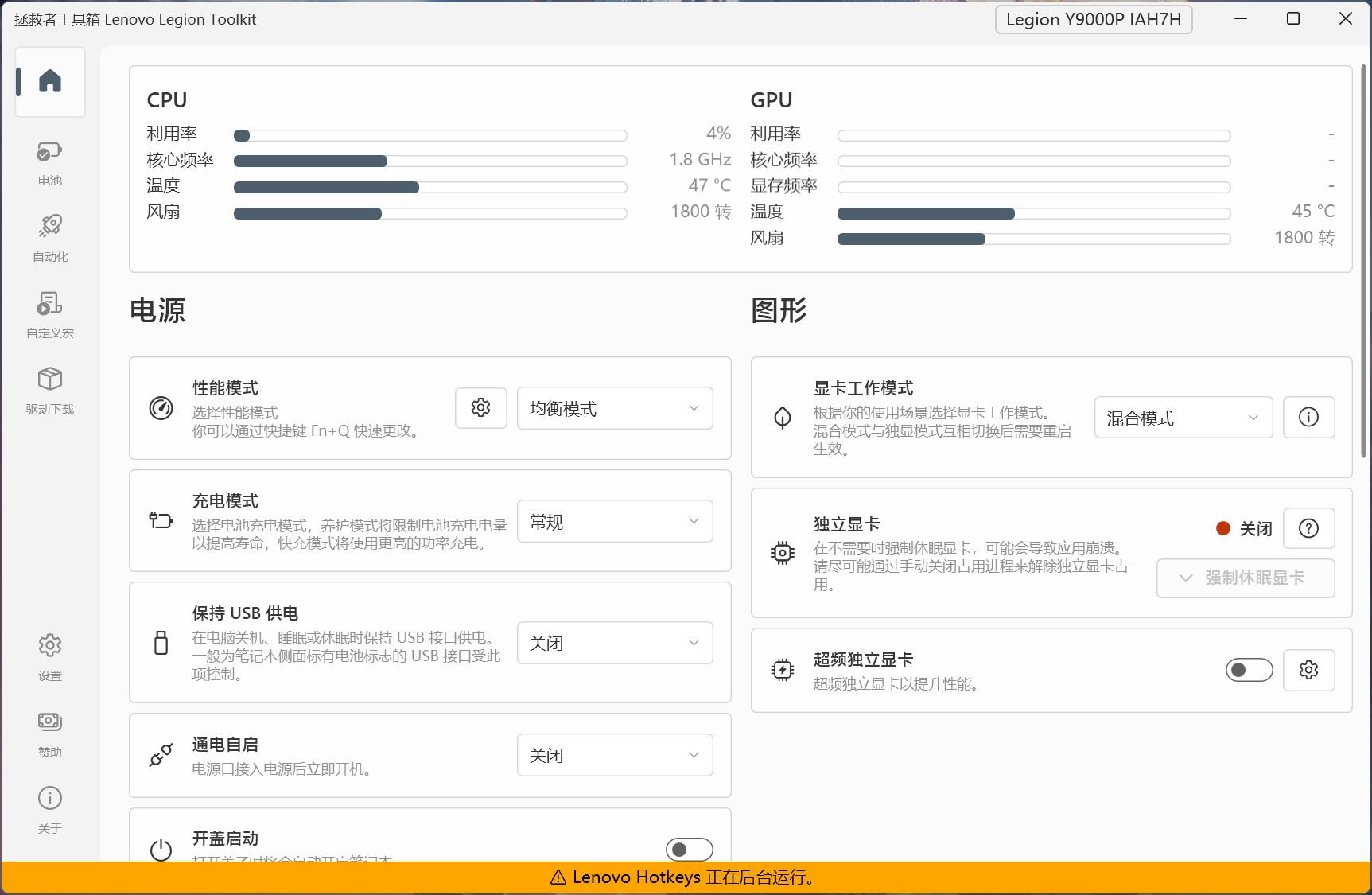This screenshot has width=1372, height=895.
Task: Open the 电池 battery page
Action: point(50,164)
